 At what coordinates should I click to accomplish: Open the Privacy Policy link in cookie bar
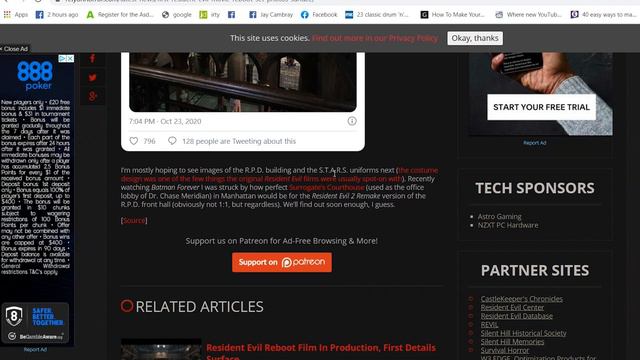point(375,38)
